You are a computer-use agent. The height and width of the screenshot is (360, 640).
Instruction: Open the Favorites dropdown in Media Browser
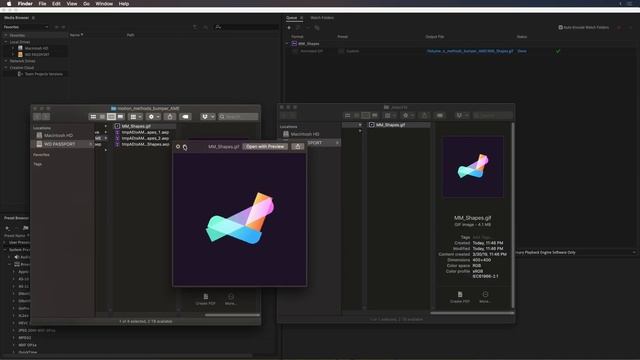26,27
